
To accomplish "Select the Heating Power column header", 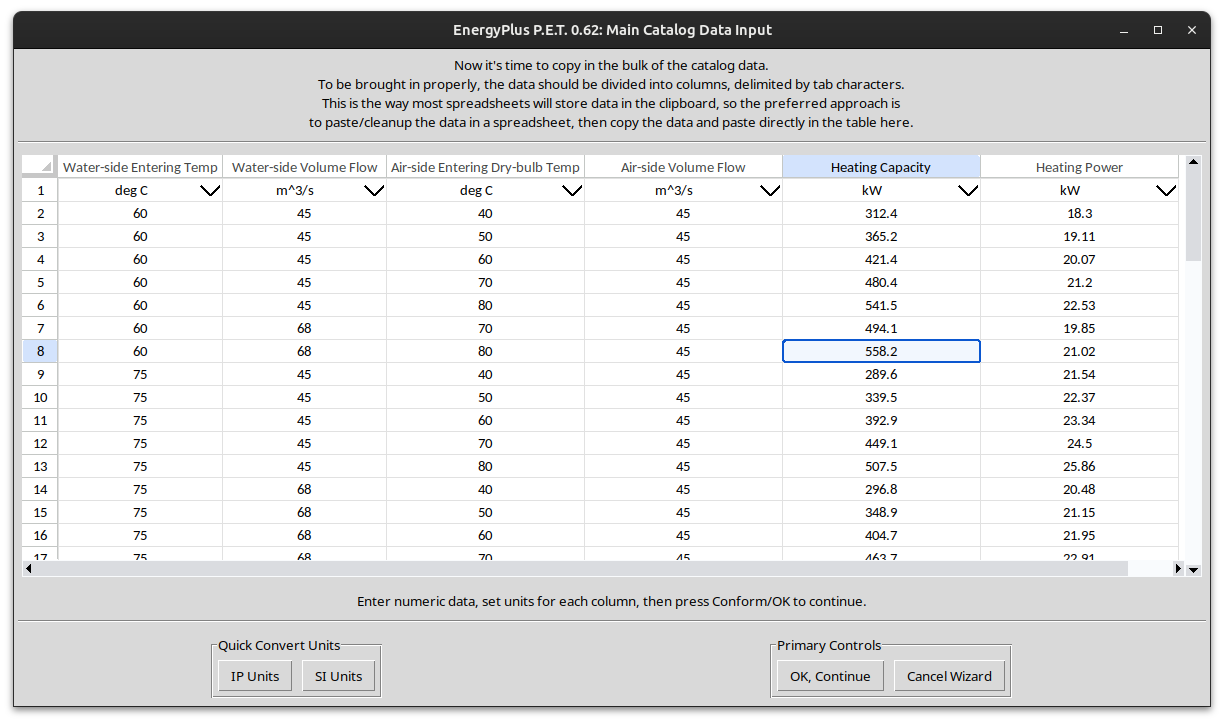I will pos(1079,167).
